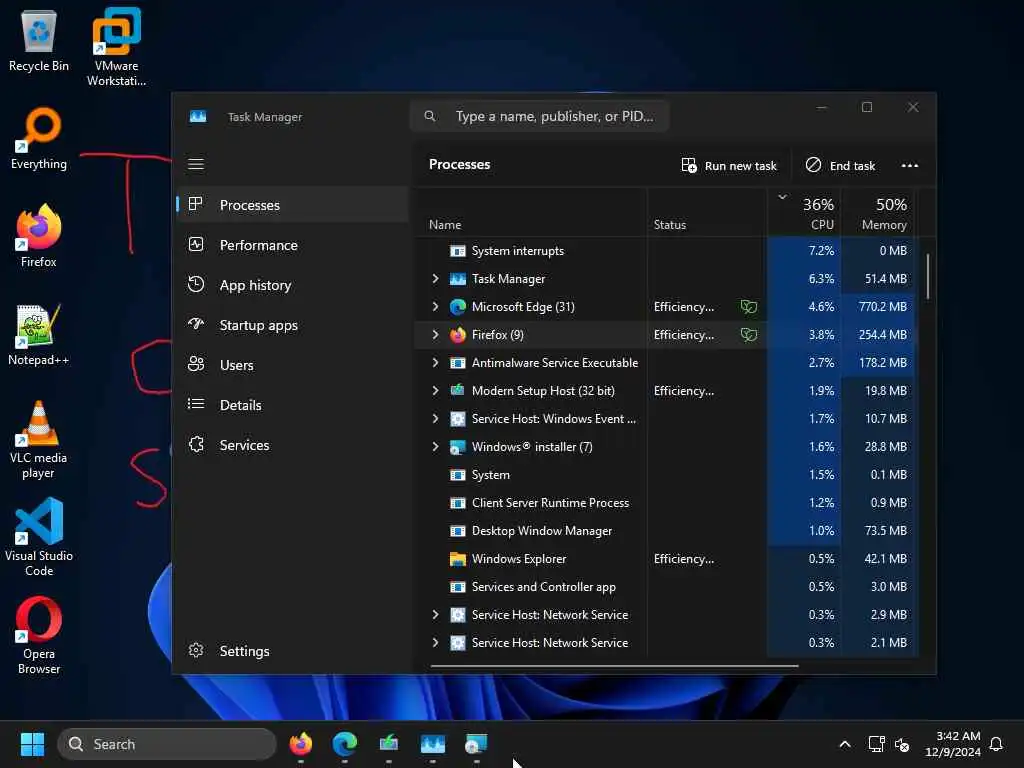The image size is (1024, 768).
Task: Click efficiency mode leaf icon on Microsoft Edge row
Action: pyautogui.click(x=748, y=307)
